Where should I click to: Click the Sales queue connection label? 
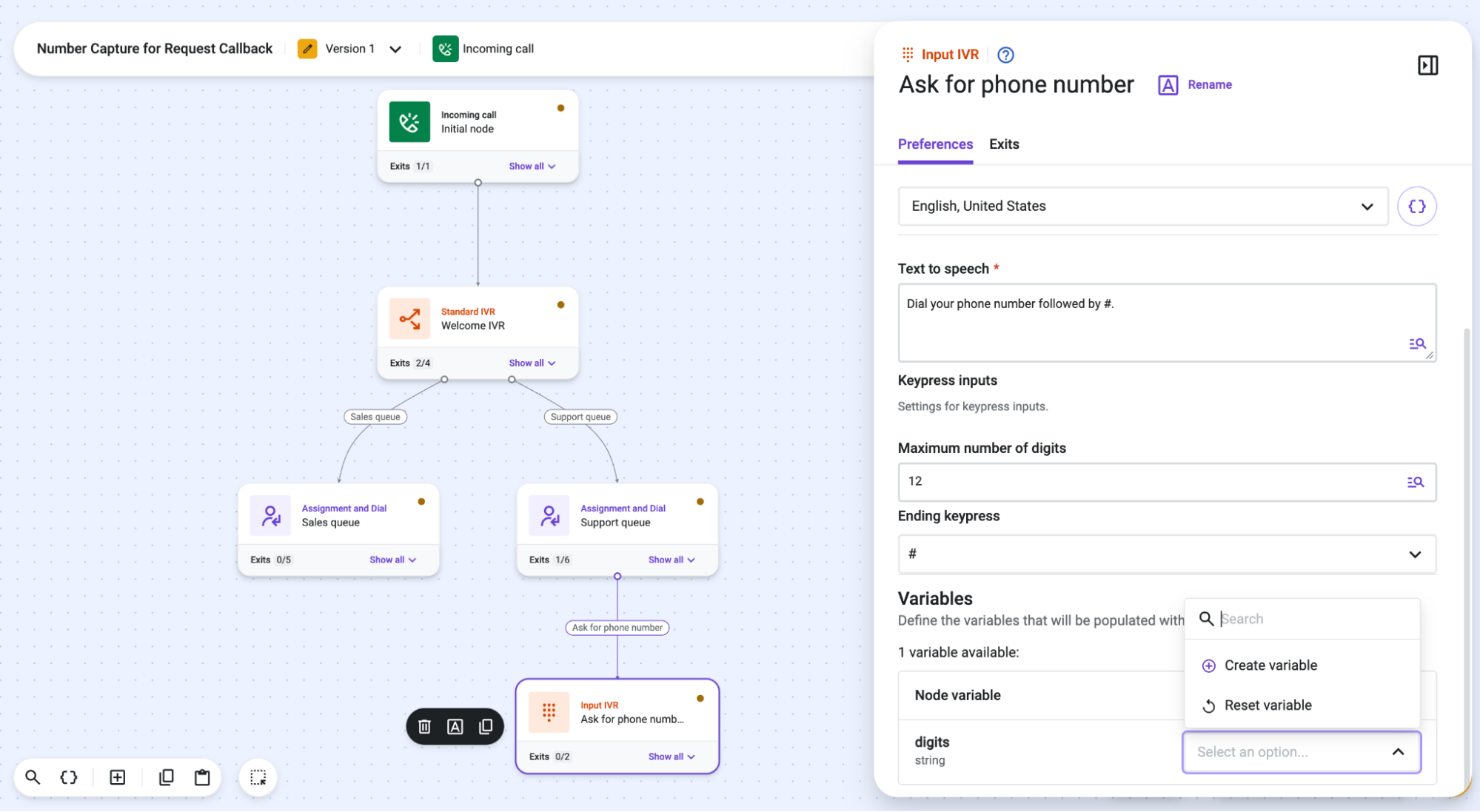coord(375,417)
